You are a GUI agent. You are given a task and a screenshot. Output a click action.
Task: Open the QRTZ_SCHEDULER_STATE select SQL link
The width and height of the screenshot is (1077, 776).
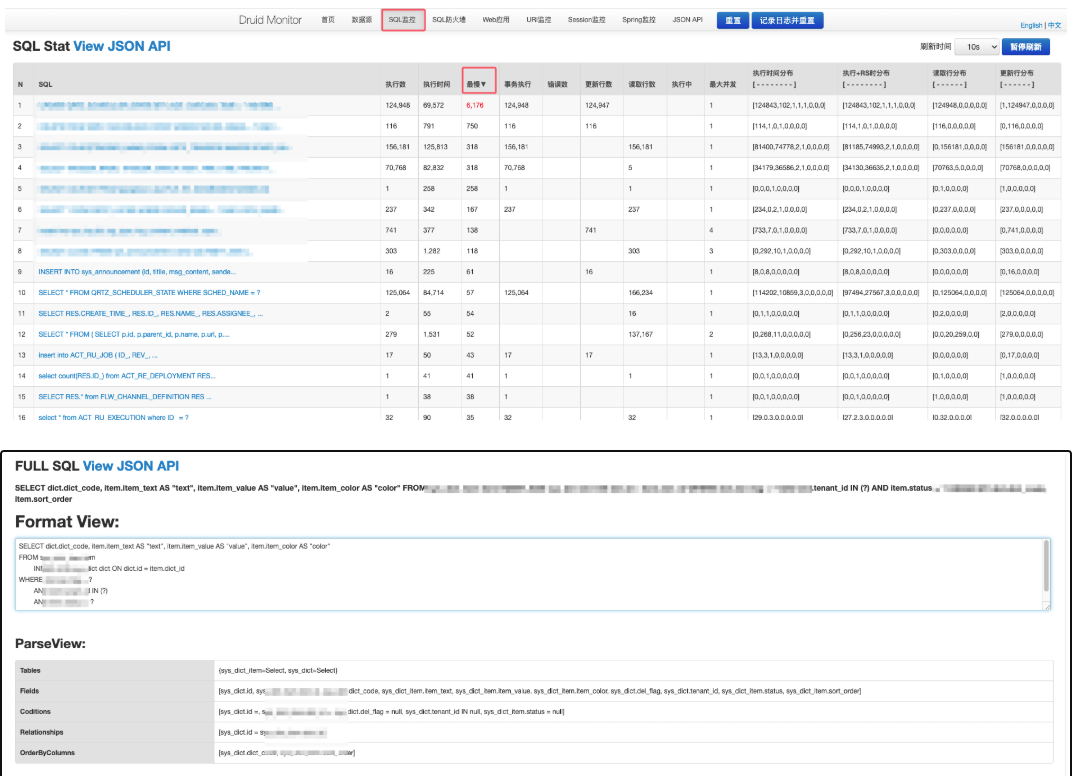tap(149, 292)
